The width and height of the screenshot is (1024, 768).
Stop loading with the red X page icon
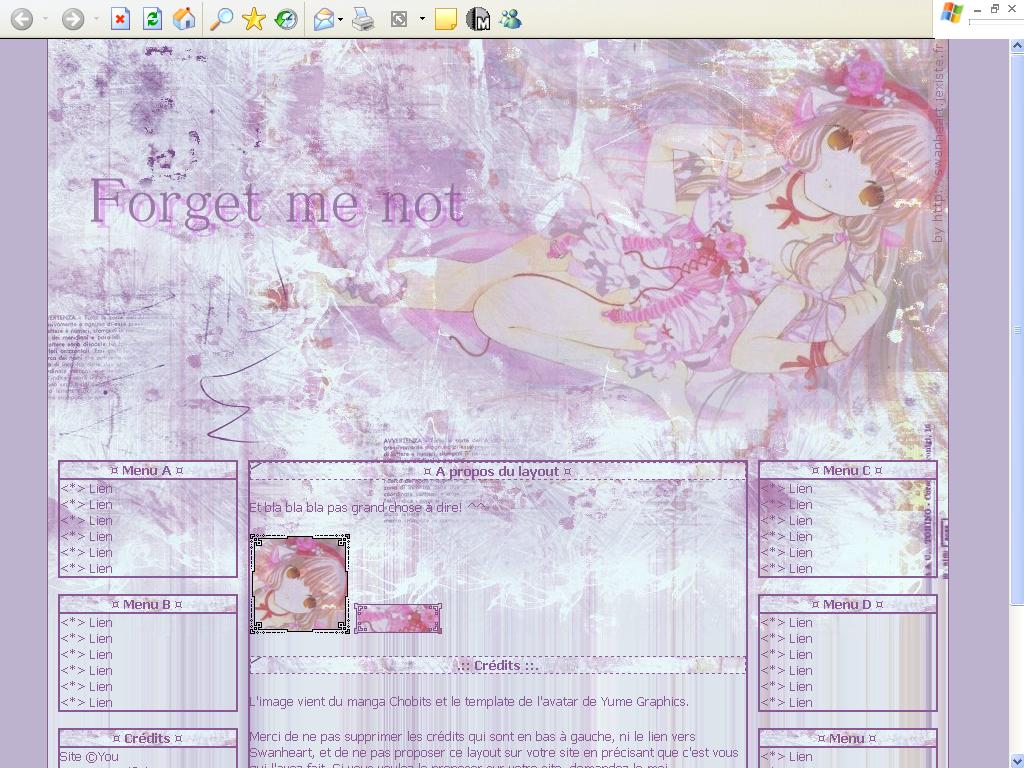click(x=120, y=19)
